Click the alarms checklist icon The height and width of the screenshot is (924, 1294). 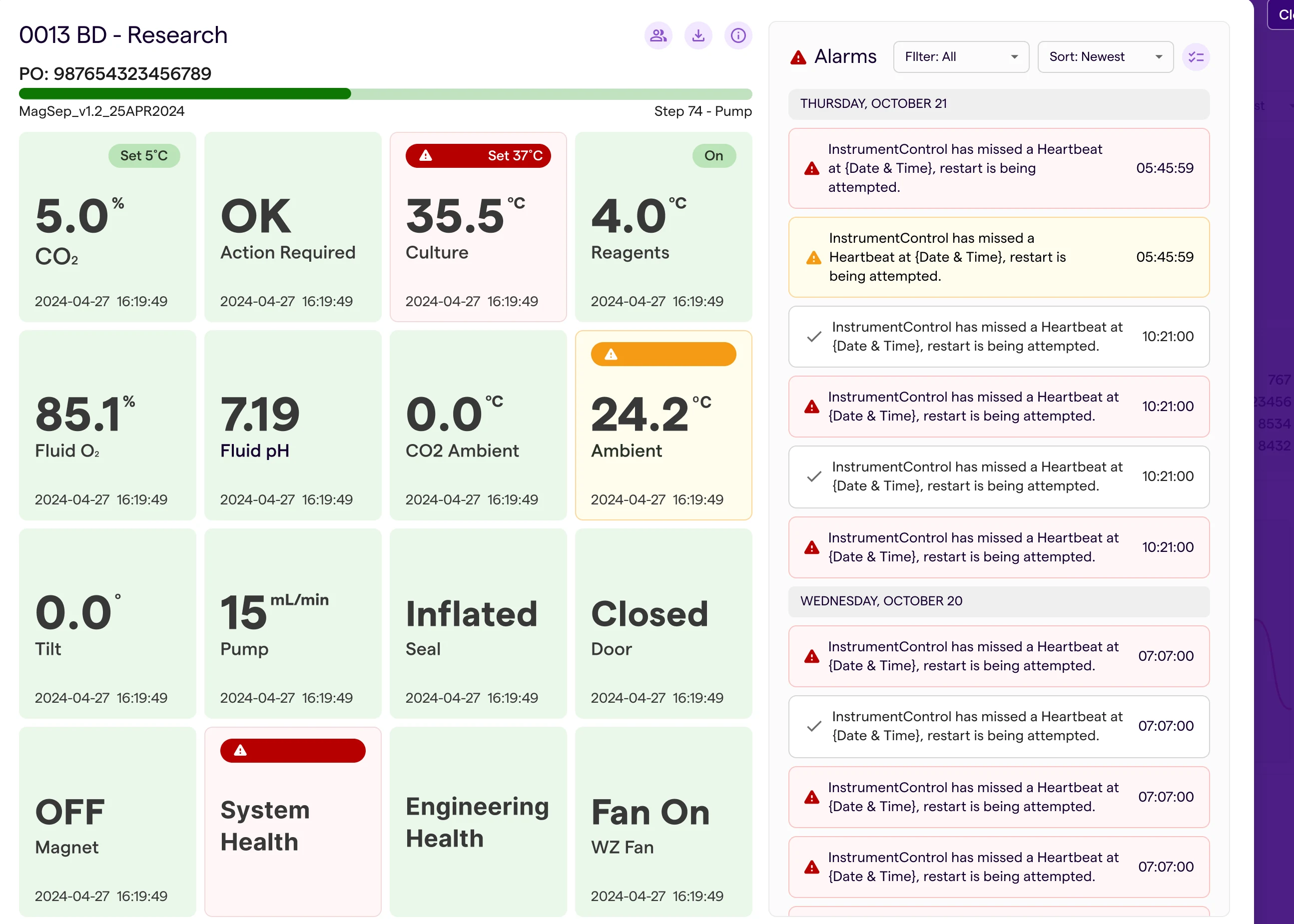(1196, 57)
